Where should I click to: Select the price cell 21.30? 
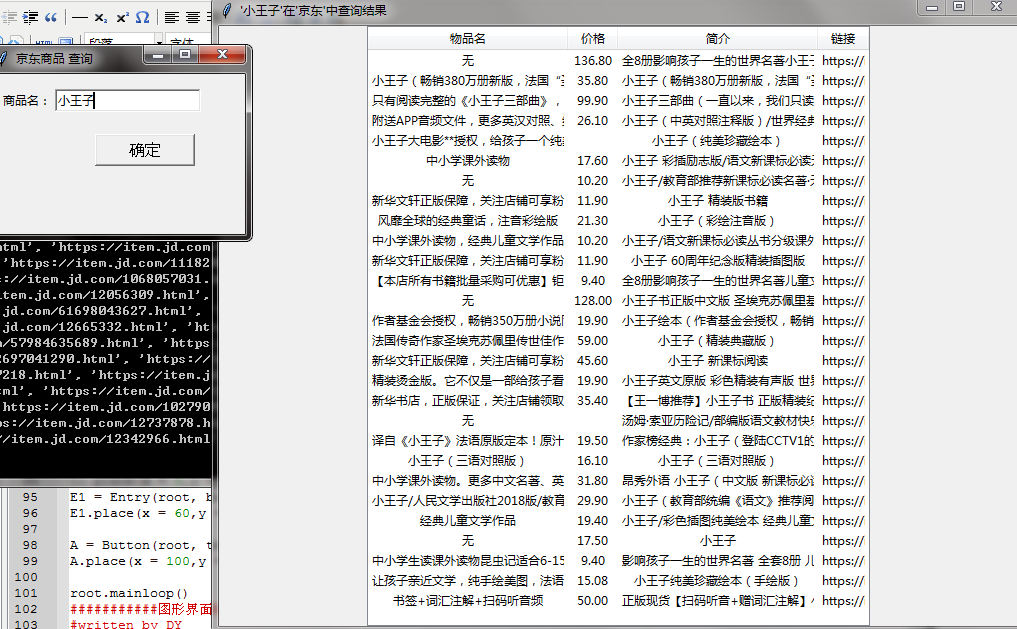pyautogui.click(x=593, y=220)
